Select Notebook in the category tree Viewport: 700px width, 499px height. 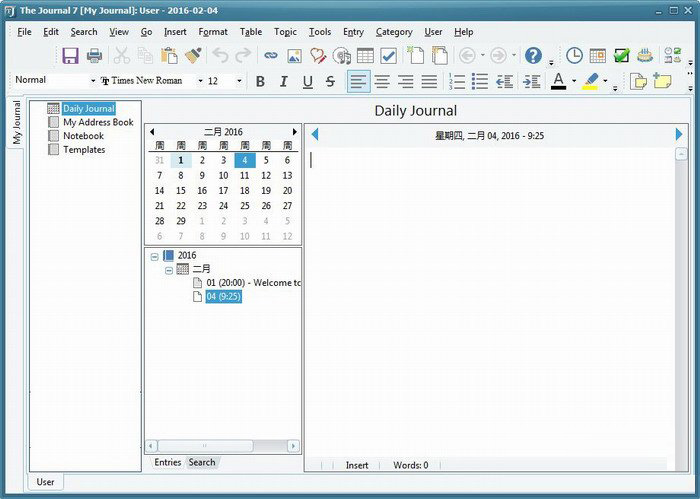pos(83,136)
